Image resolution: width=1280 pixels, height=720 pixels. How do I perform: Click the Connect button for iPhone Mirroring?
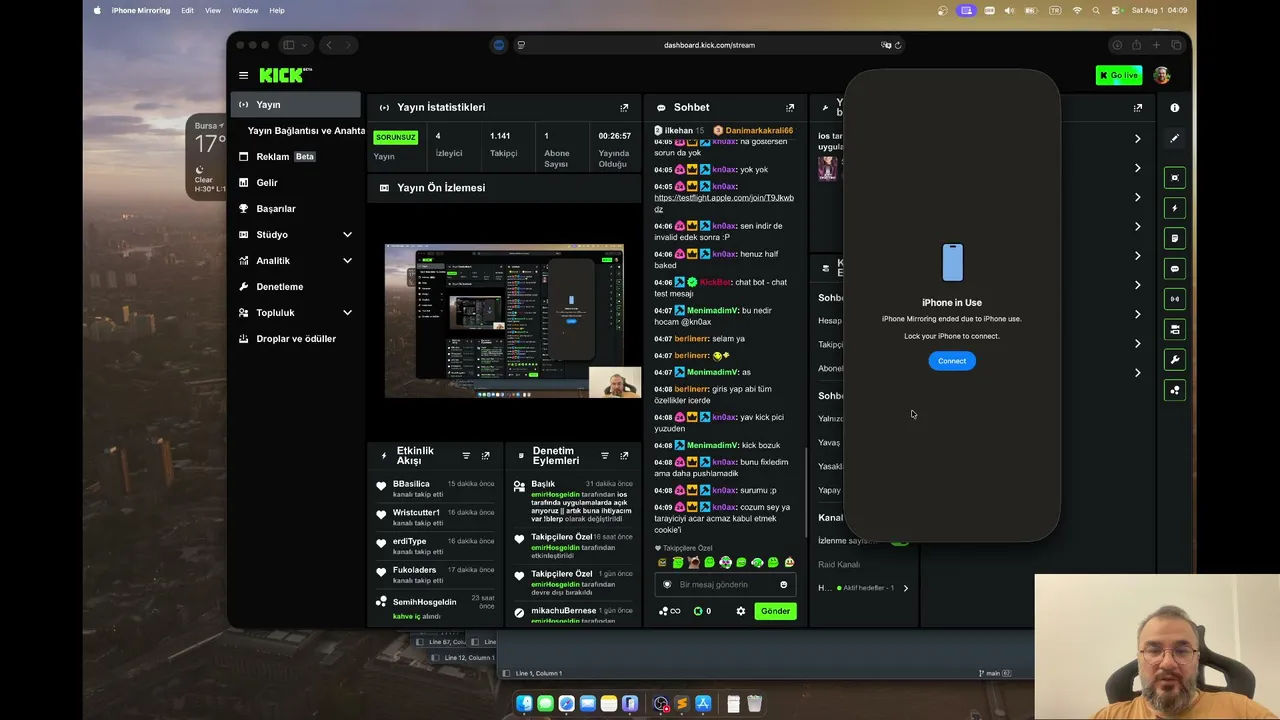(x=952, y=361)
